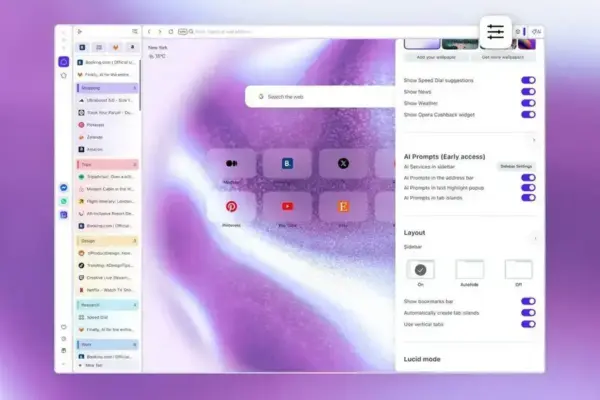Click the play-arrow icon above tab list
600x400 pixels.
80,32
